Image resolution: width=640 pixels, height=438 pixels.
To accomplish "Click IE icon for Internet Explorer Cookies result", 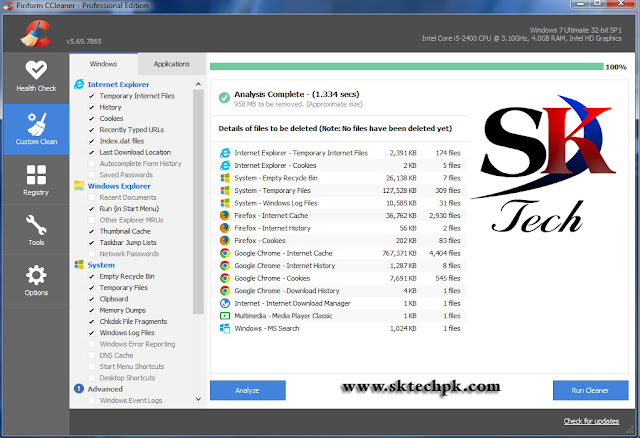I will pyautogui.click(x=225, y=165).
